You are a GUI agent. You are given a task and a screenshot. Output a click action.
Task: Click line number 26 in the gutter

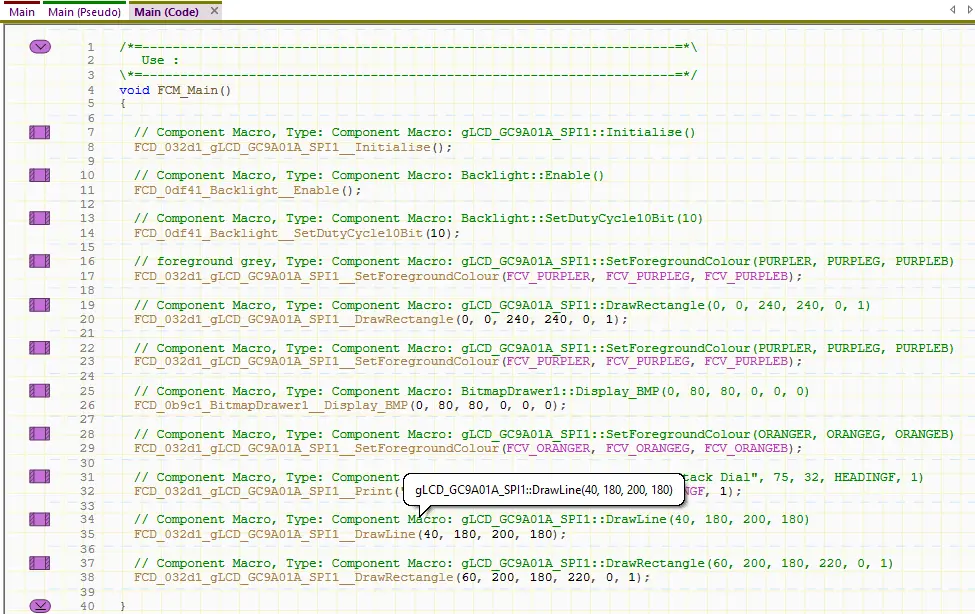tap(90, 405)
